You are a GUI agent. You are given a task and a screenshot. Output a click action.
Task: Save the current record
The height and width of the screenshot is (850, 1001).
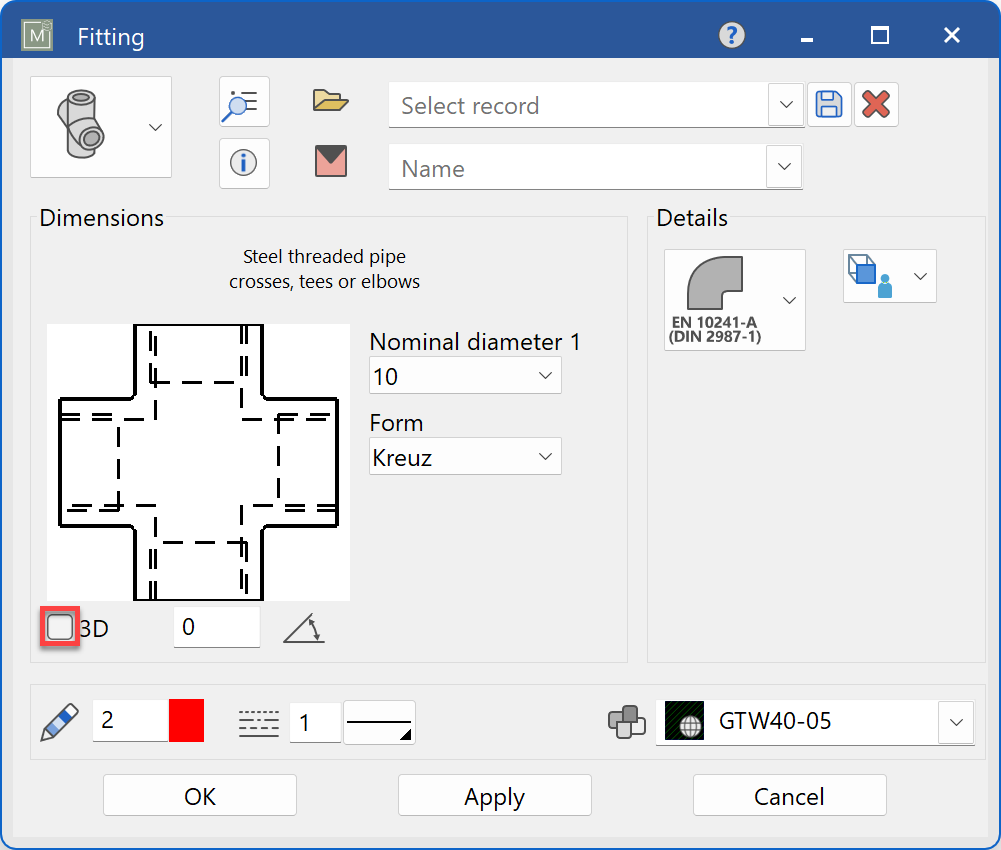click(x=828, y=104)
